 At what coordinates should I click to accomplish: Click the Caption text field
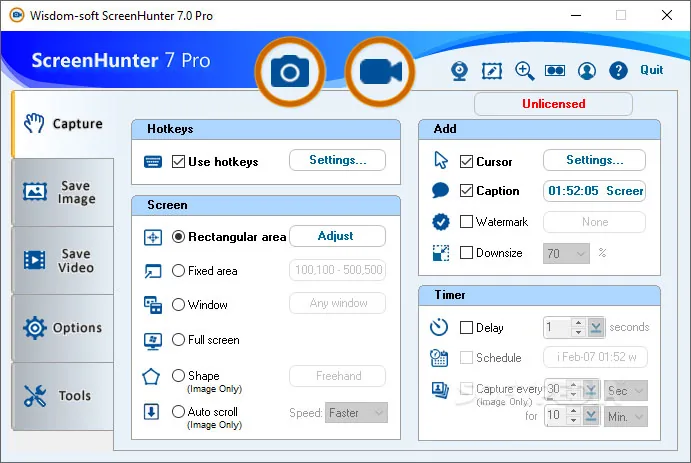tap(594, 191)
